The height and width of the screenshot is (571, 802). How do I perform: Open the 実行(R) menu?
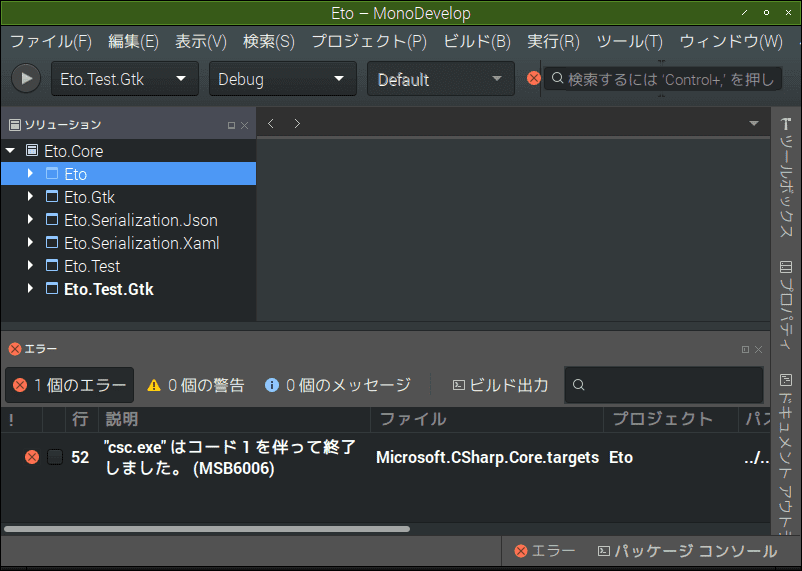pos(553,41)
